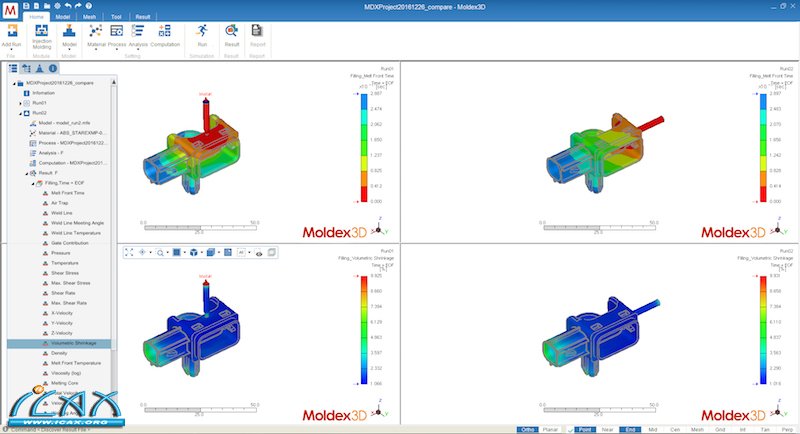Click the Add Run icon
Viewport: 800px width, 434px height.
point(12,31)
